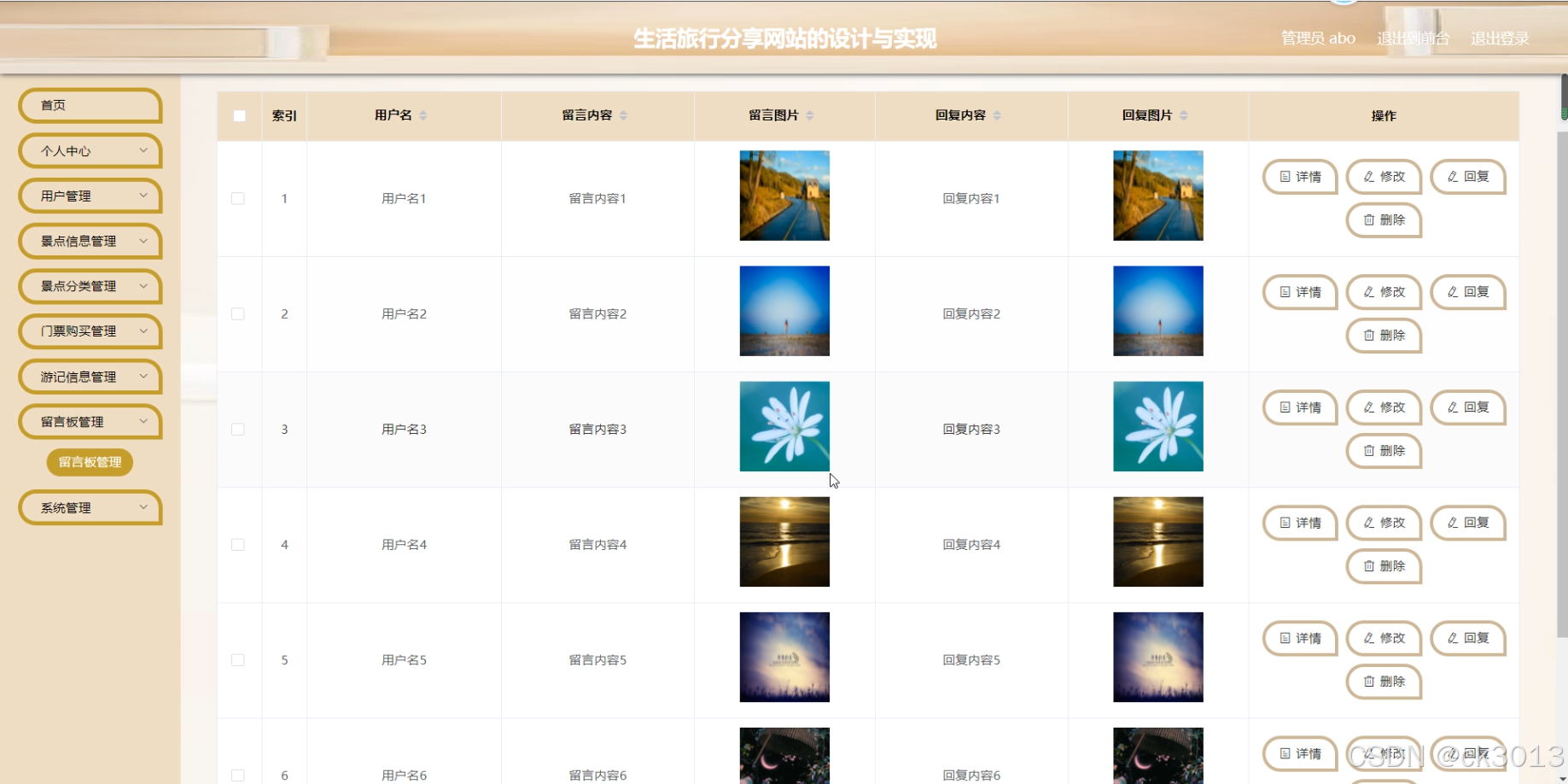
Task: Open 详情 for row 用户名4
Action: 1300,523
